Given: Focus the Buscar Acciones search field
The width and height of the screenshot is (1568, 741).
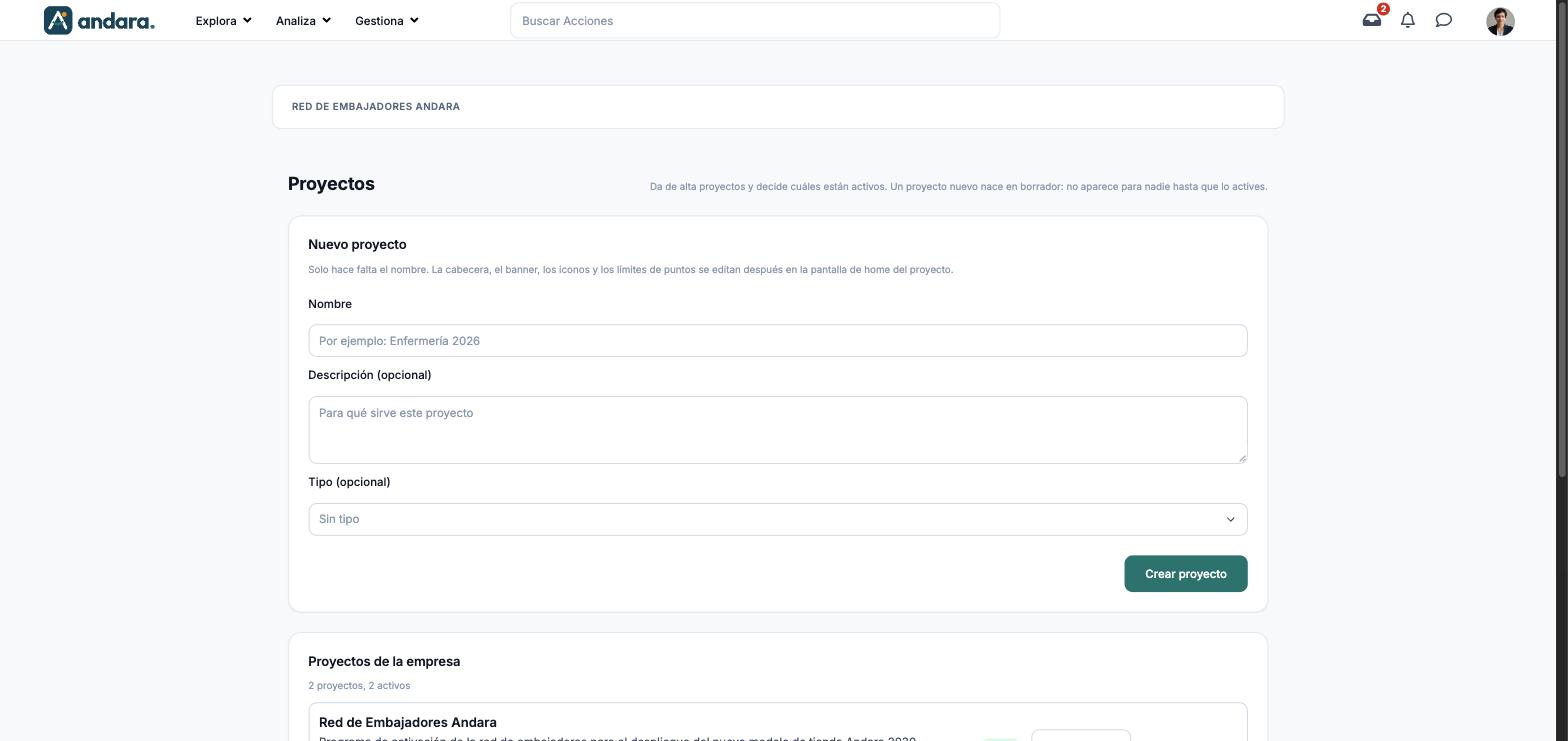Looking at the screenshot, I should click(755, 21).
